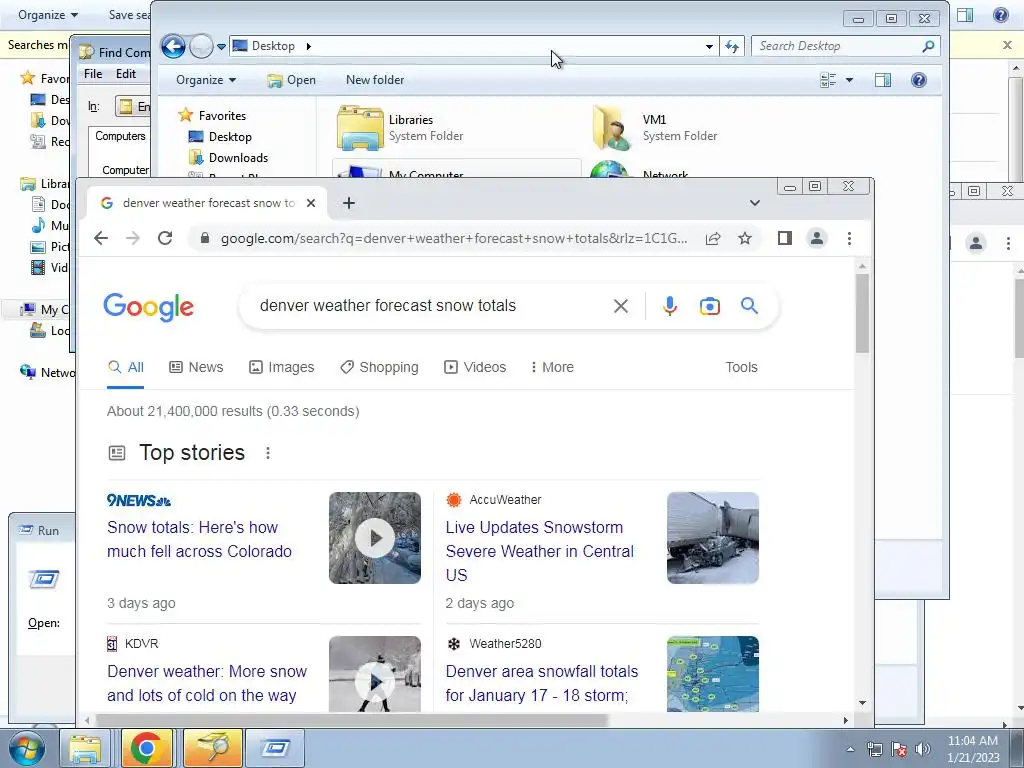Screen dimensions: 1024x768
Task: Switch to Shopping results tab
Action: (379, 367)
